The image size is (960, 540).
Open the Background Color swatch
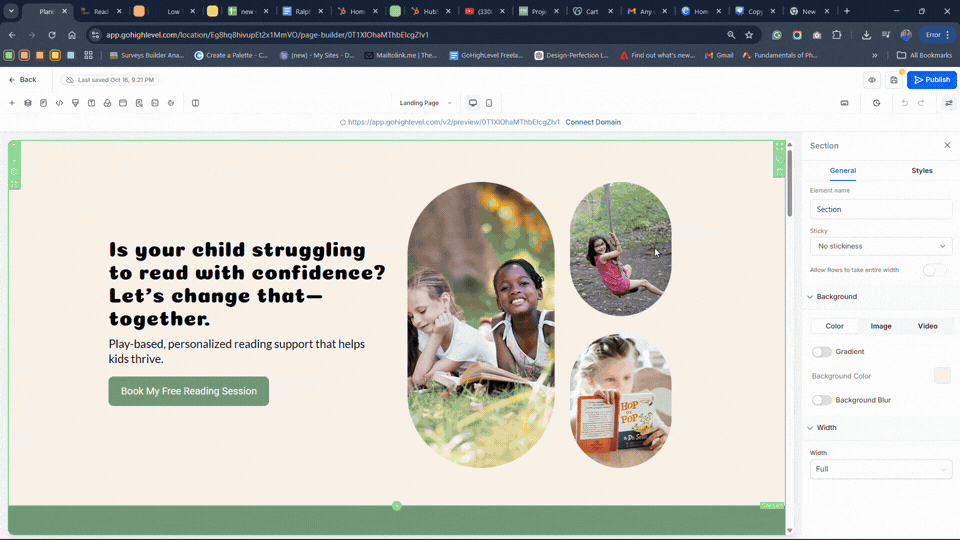tap(942, 376)
